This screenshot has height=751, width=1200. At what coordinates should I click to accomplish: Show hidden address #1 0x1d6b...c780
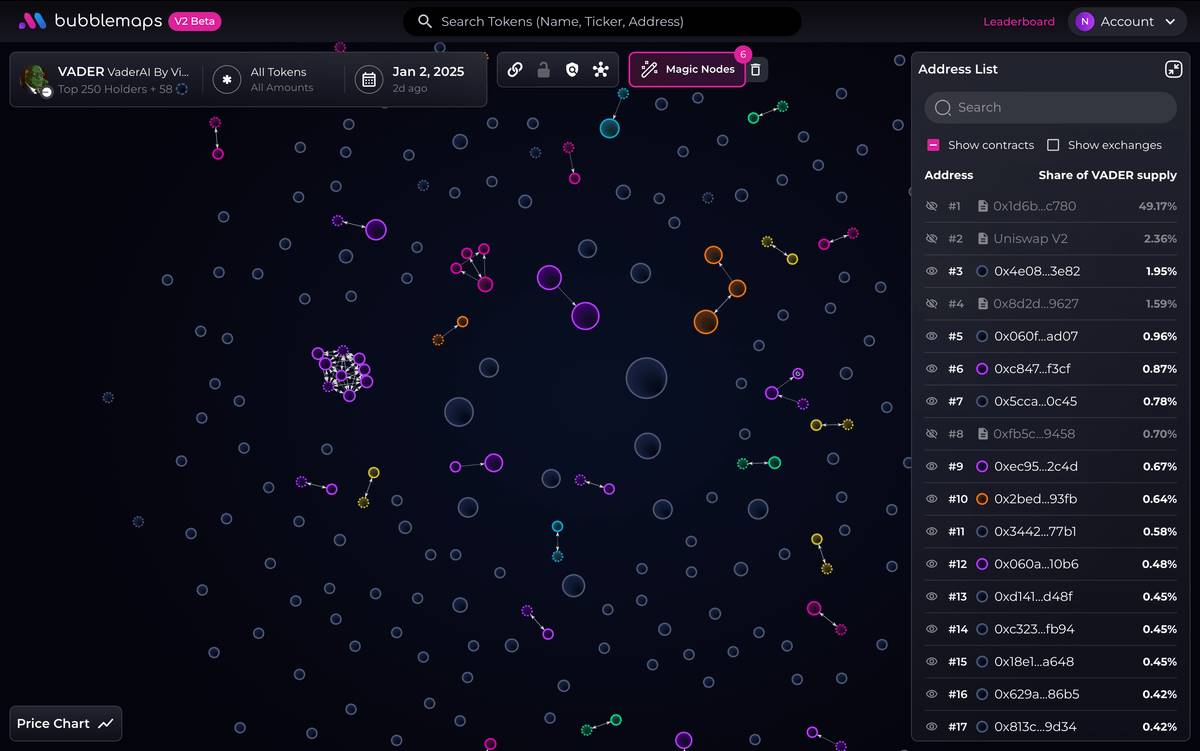[931, 206]
